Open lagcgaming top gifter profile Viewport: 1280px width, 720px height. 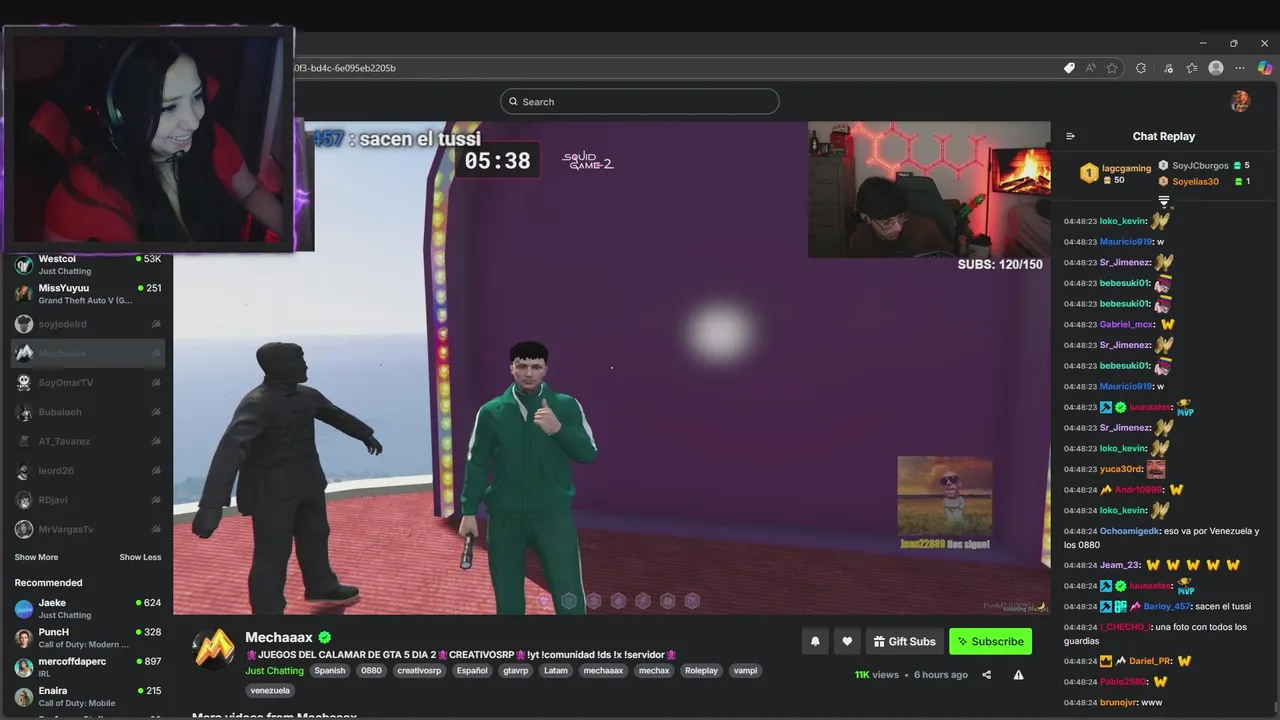tap(1126, 168)
